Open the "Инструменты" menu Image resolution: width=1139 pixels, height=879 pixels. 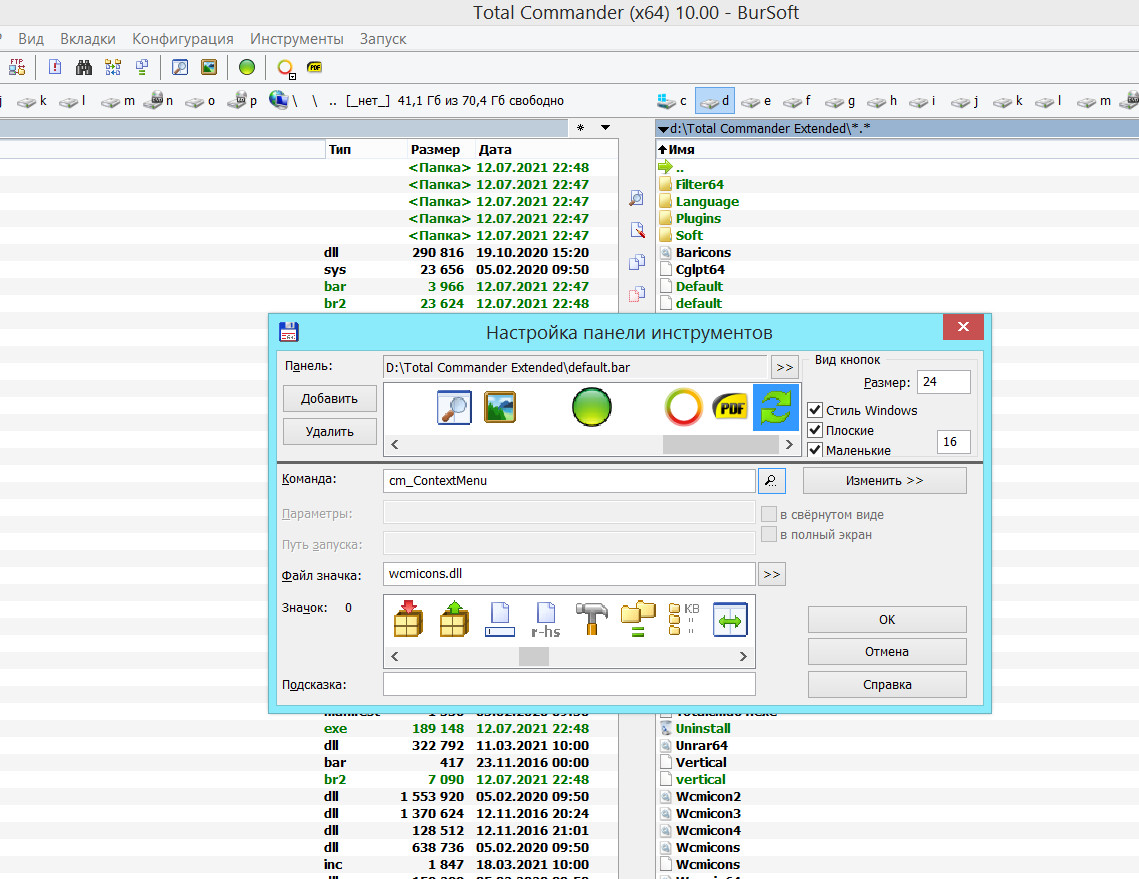297,39
